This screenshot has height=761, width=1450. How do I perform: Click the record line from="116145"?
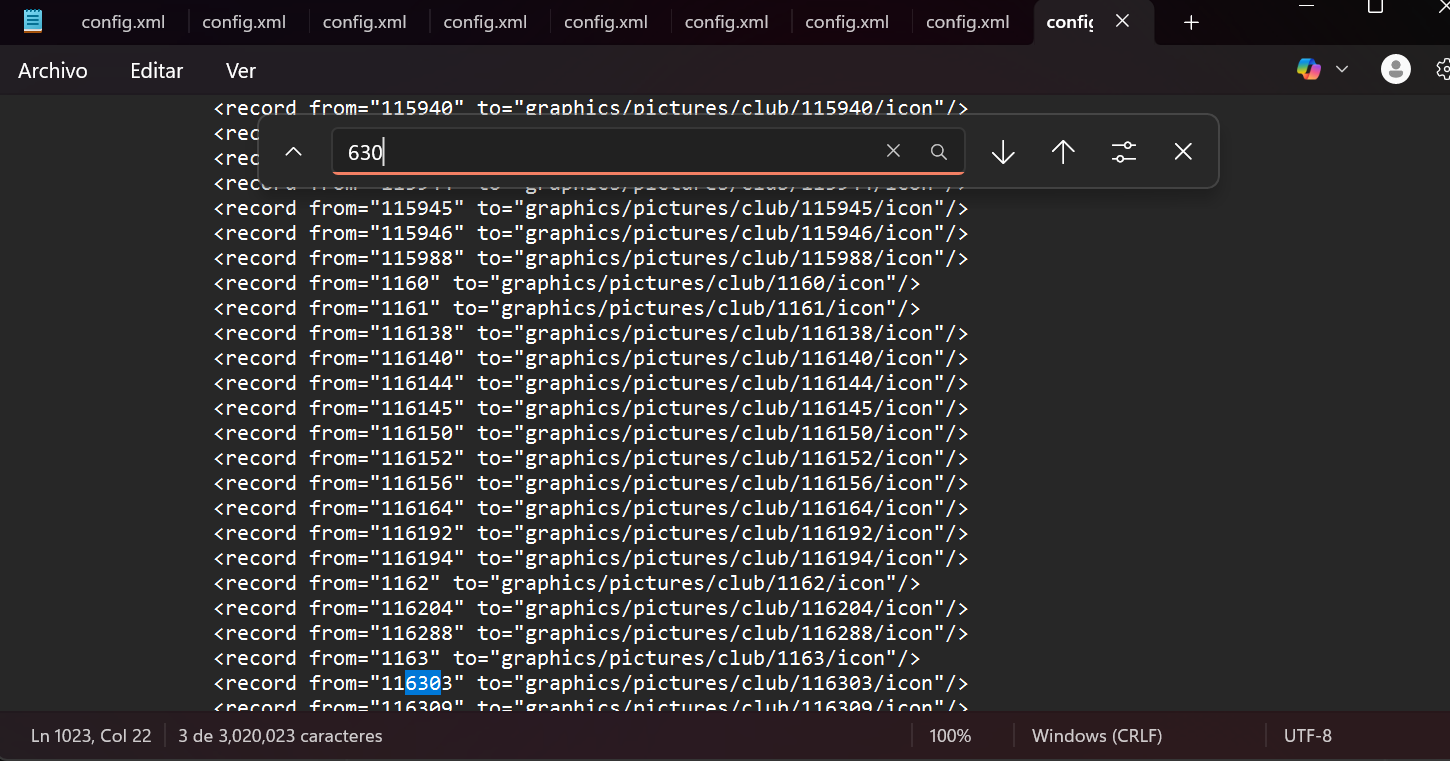pos(591,408)
